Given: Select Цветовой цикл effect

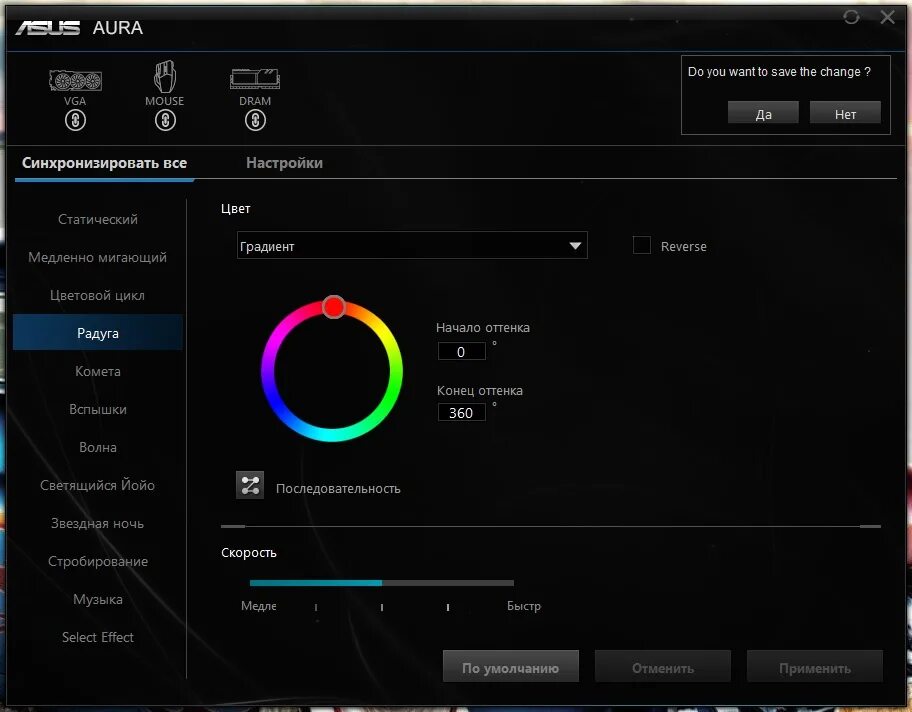Looking at the screenshot, I should [x=98, y=296].
